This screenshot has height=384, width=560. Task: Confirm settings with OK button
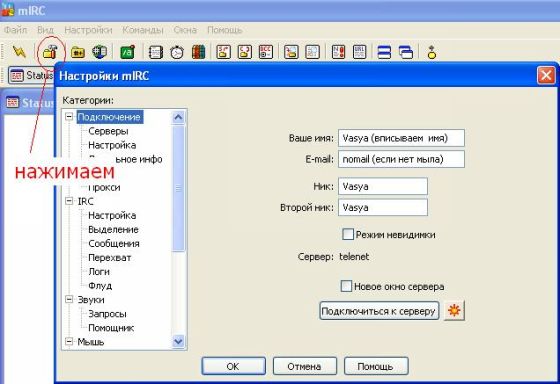coord(233,366)
